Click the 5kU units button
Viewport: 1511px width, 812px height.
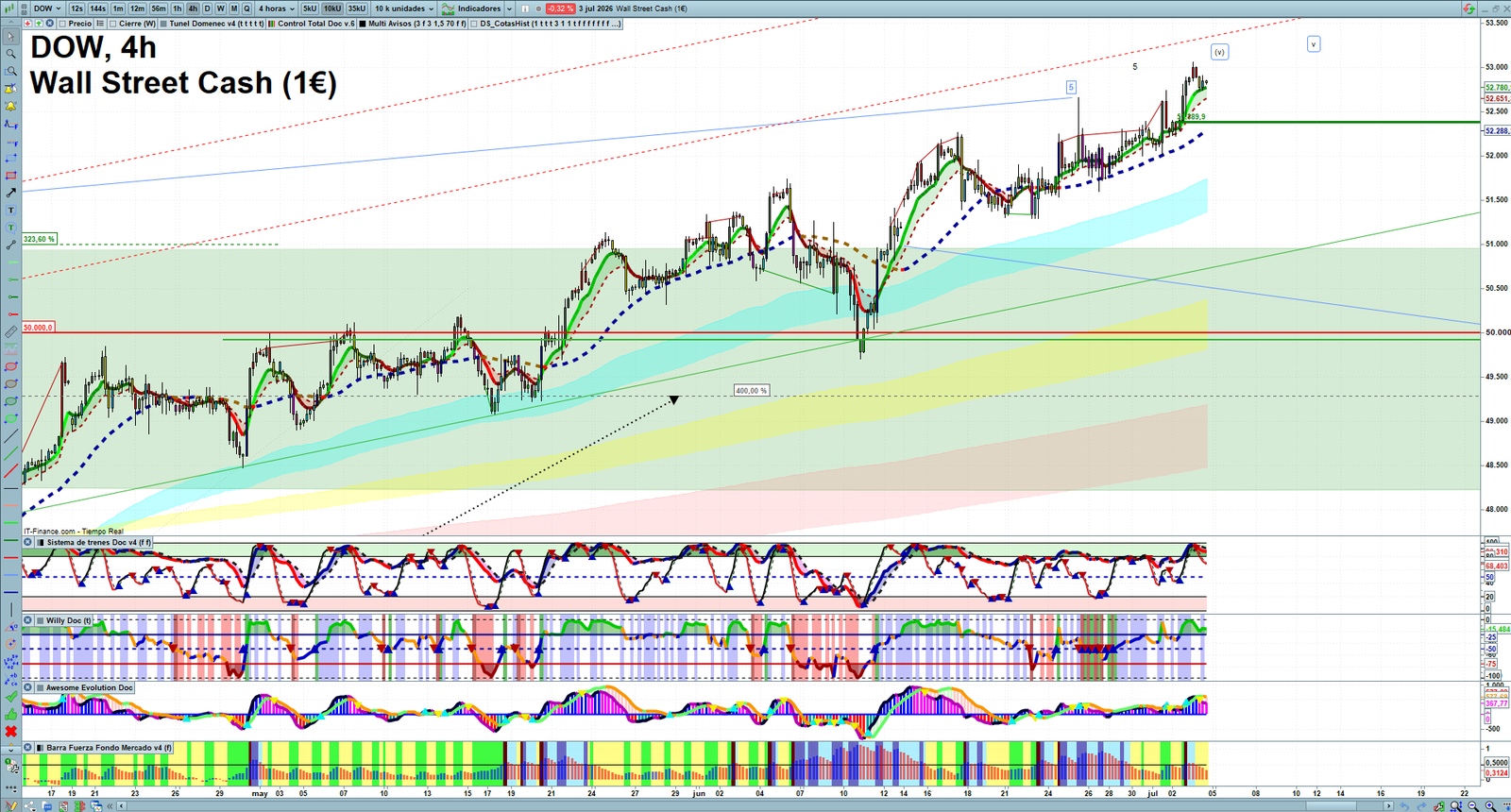pos(310,8)
